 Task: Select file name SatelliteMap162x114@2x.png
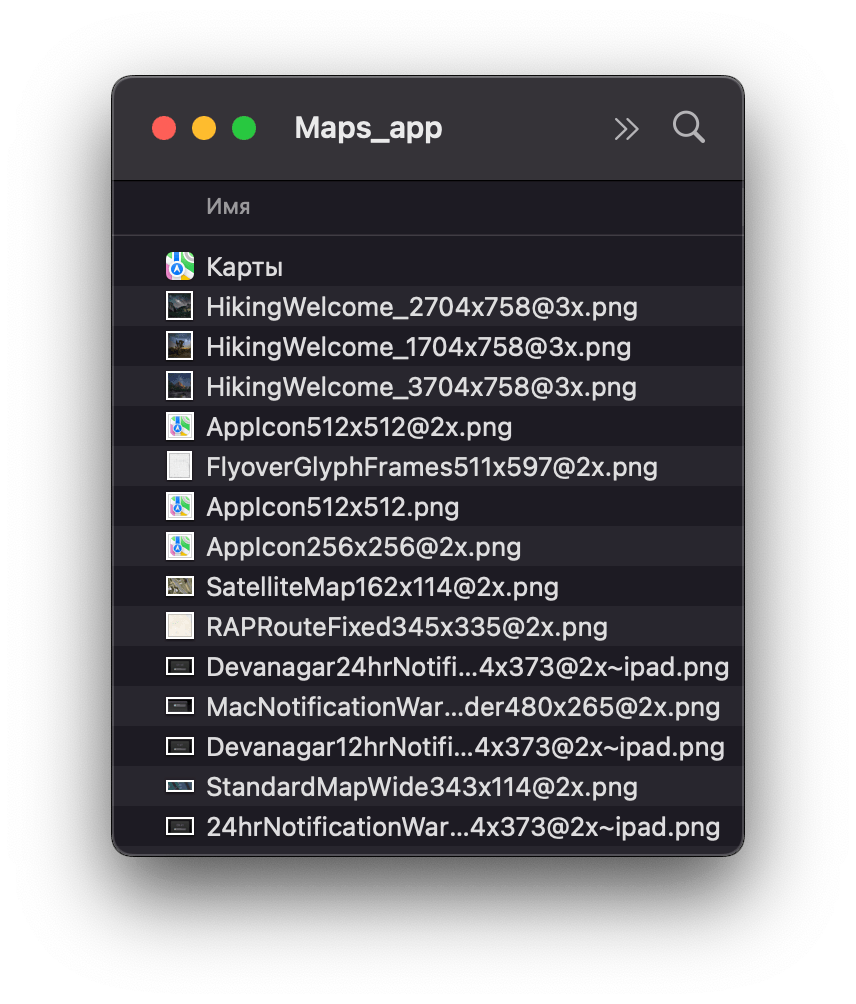[x=383, y=587]
